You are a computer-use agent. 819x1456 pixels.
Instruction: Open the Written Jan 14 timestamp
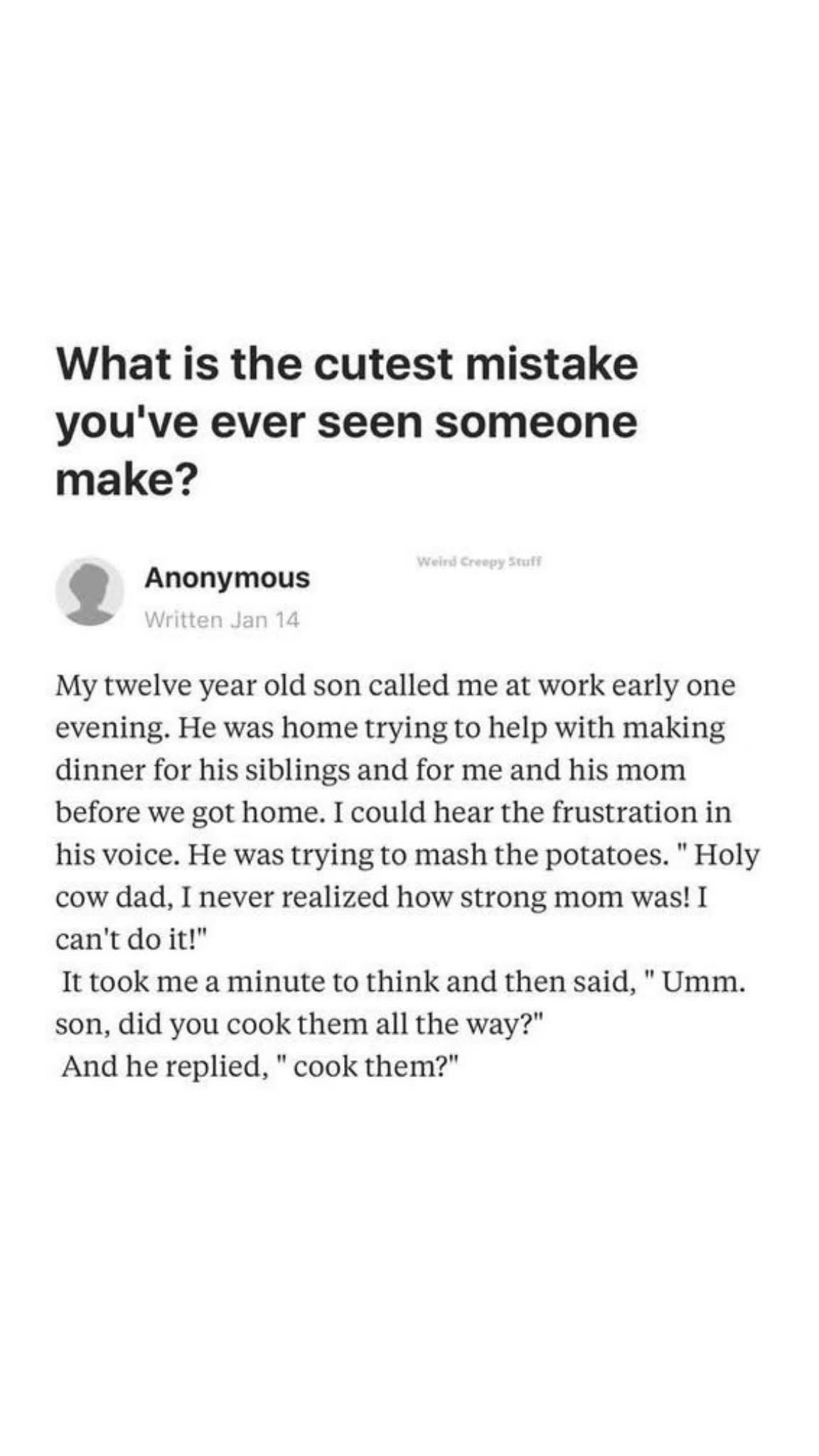tap(222, 620)
